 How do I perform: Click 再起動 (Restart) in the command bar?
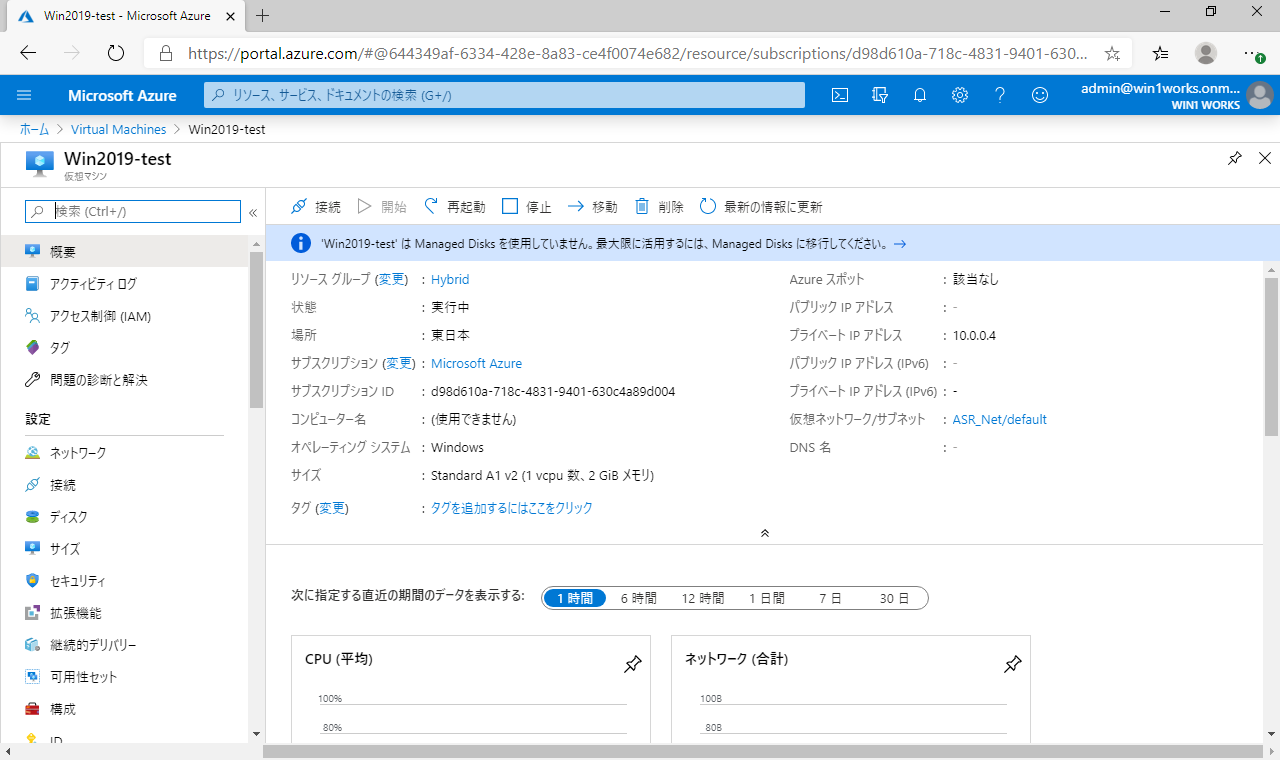point(454,207)
